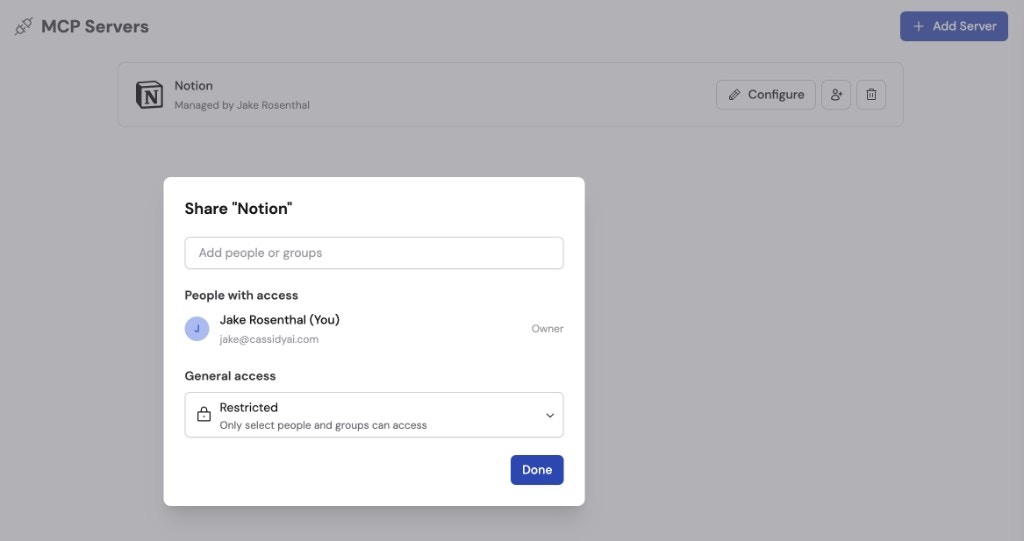The height and width of the screenshot is (541, 1024).
Task: Click the J avatar for Jake Rosenthal
Action: (x=197, y=329)
